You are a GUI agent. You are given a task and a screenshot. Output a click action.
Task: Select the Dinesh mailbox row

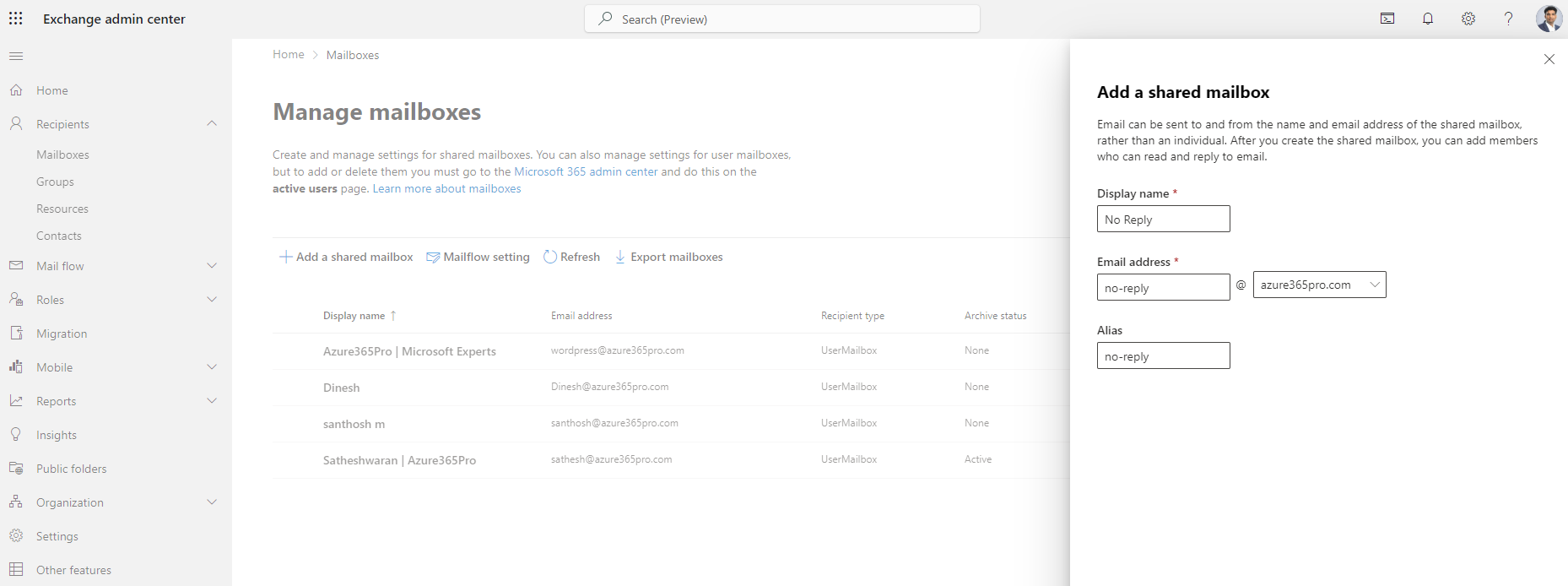pyautogui.click(x=671, y=388)
